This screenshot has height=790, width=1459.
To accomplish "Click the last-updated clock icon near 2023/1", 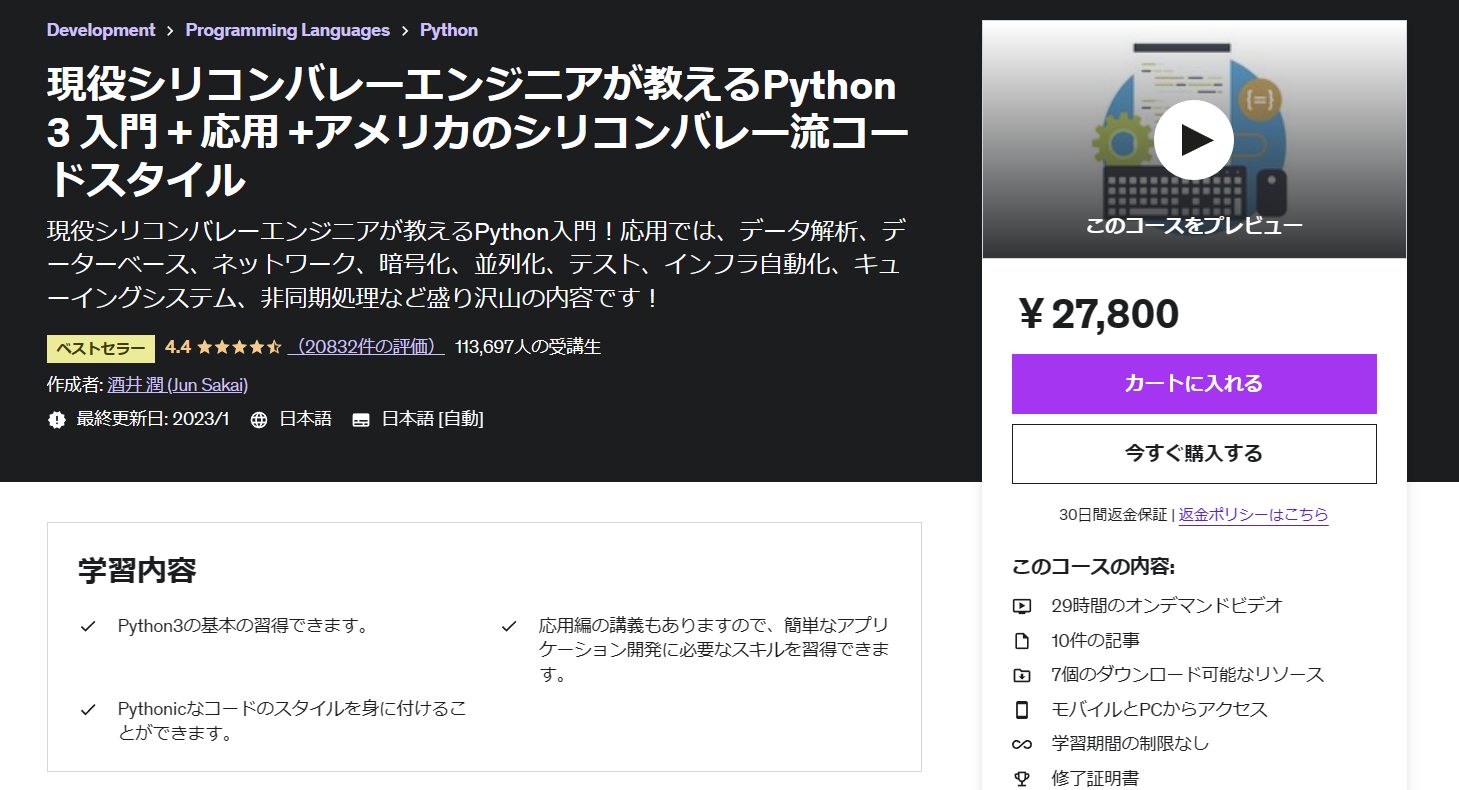I will [57, 418].
